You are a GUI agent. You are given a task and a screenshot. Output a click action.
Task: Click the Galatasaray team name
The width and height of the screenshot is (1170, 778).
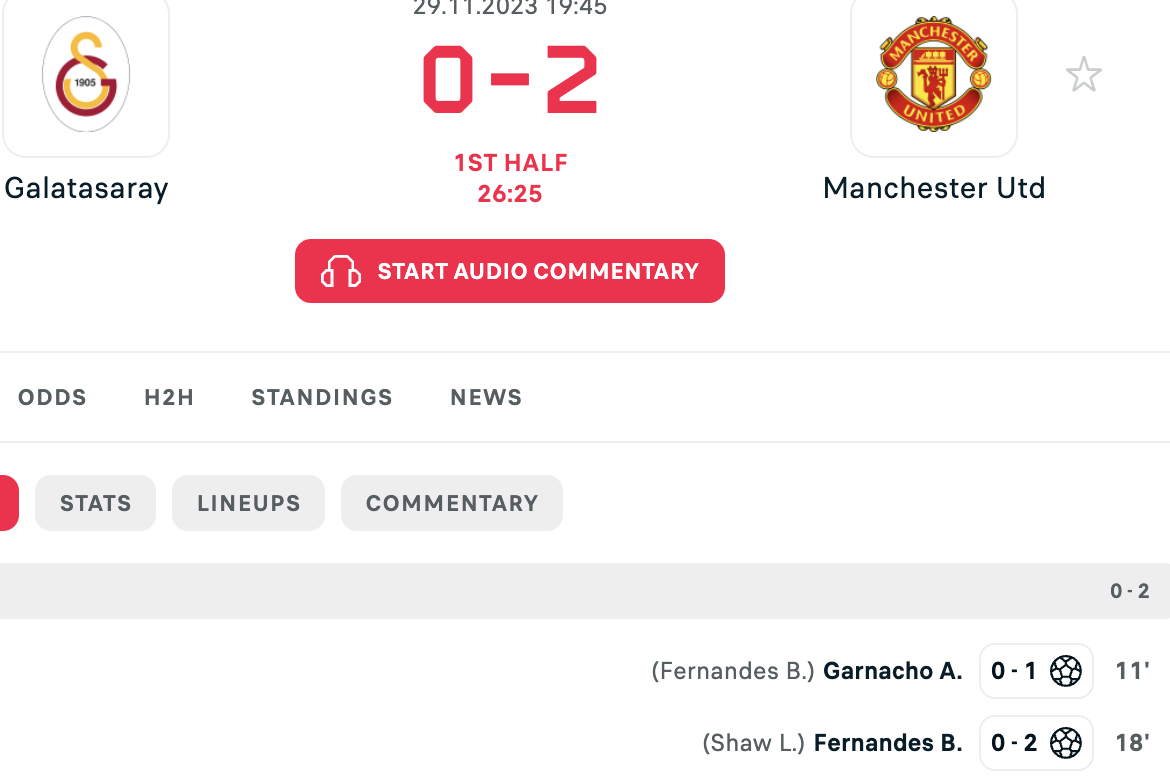point(86,188)
